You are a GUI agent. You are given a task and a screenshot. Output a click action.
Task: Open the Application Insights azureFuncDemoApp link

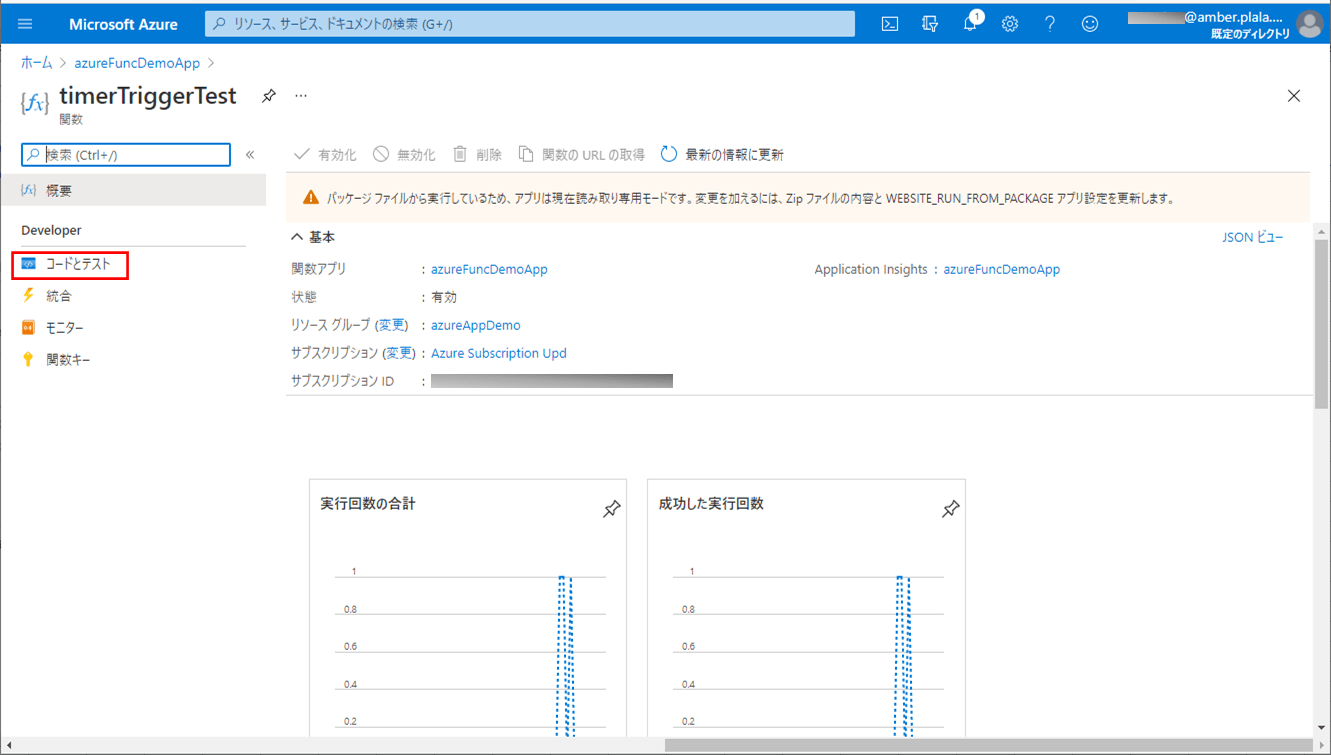point(1001,270)
